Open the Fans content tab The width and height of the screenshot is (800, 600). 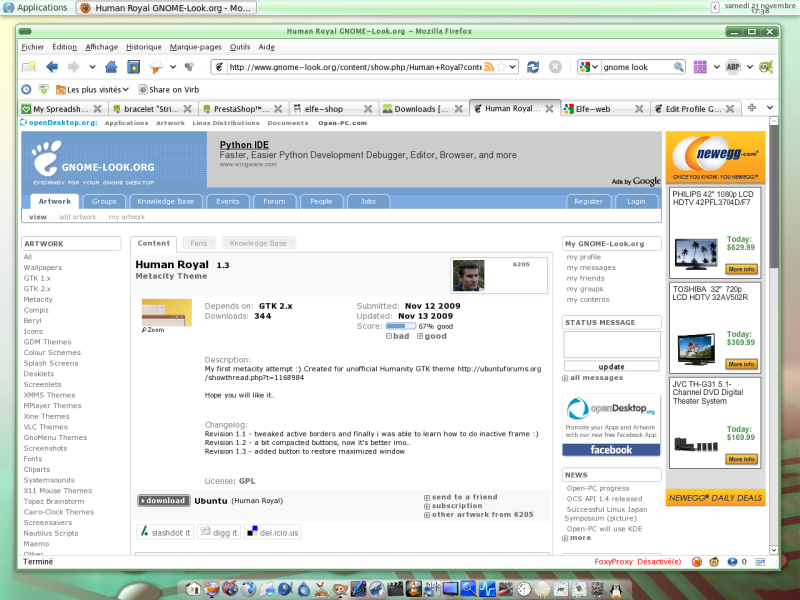[198, 243]
